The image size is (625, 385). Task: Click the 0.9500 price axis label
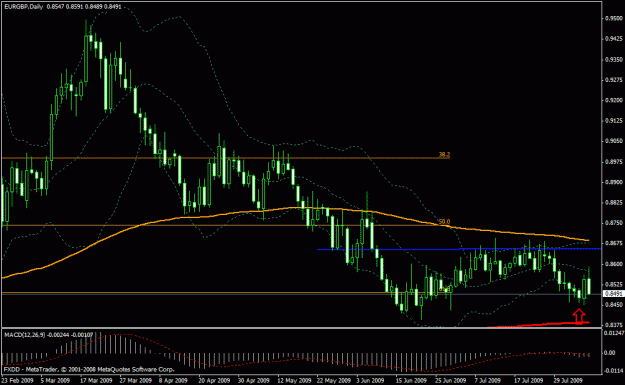pyautogui.click(x=614, y=18)
